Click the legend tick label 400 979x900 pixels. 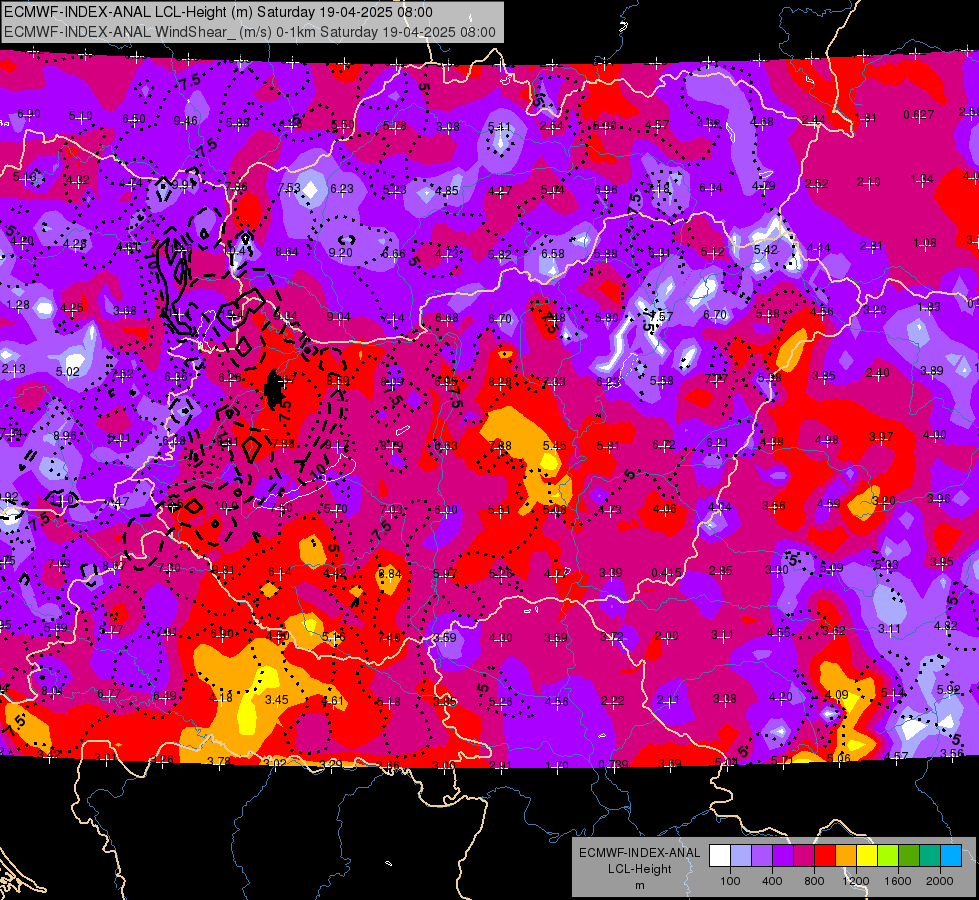coord(772,881)
